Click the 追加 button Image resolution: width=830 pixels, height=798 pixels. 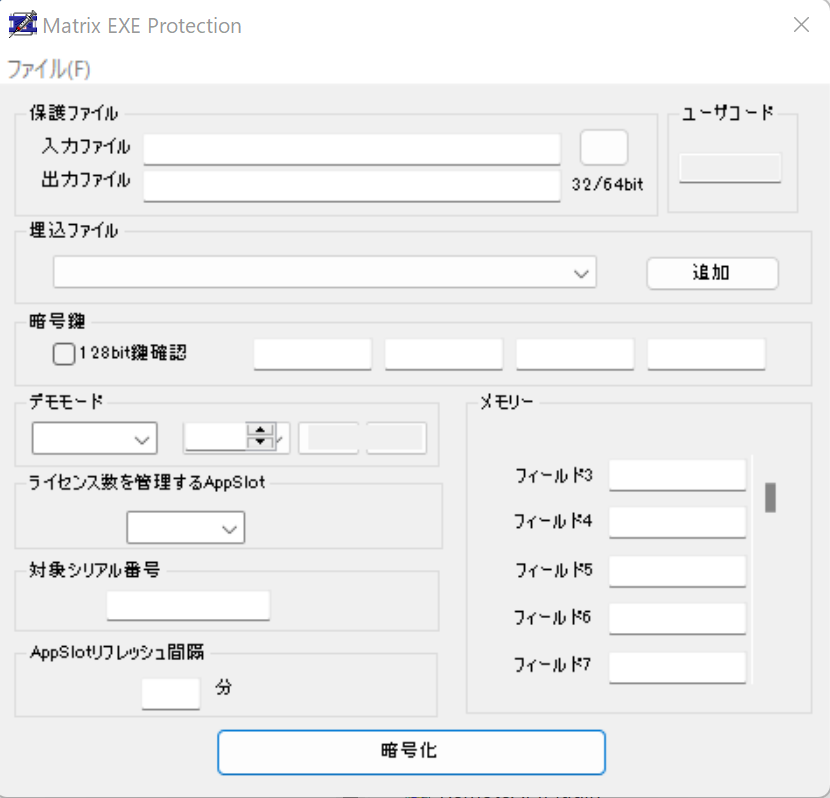point(712,273)
